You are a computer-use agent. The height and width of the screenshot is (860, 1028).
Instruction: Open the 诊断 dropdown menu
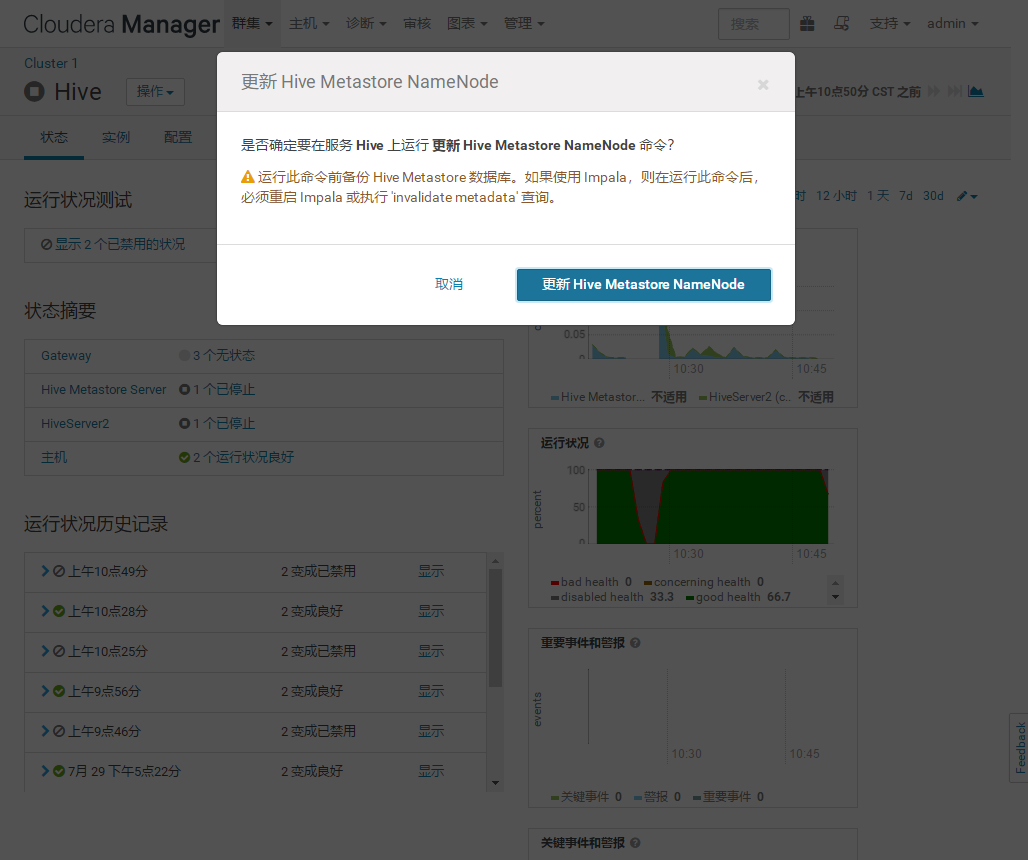[x=366, y=24]
